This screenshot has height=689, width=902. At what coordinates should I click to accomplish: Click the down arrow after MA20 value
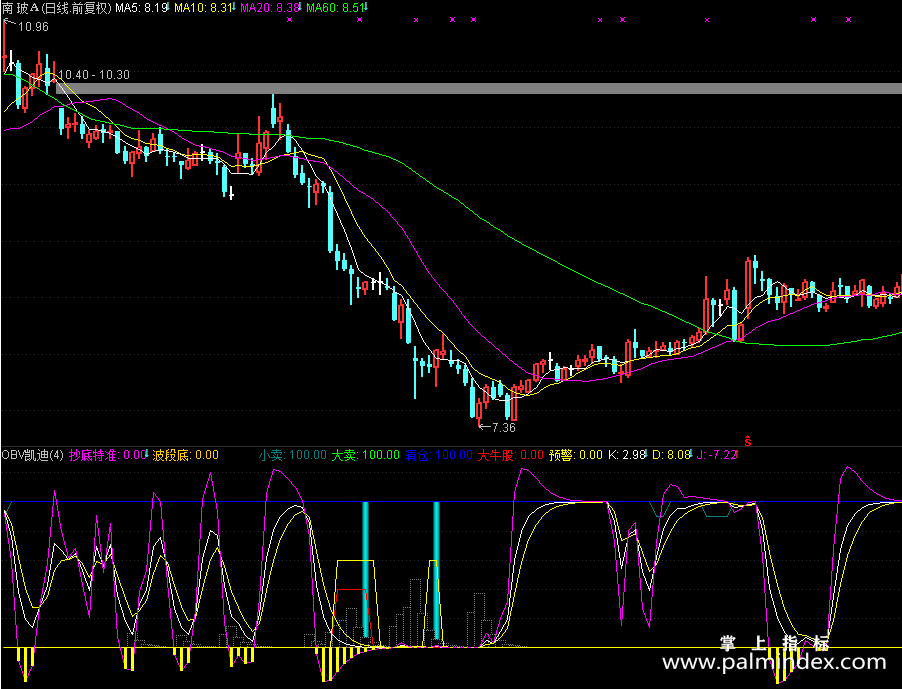[300, 7]
